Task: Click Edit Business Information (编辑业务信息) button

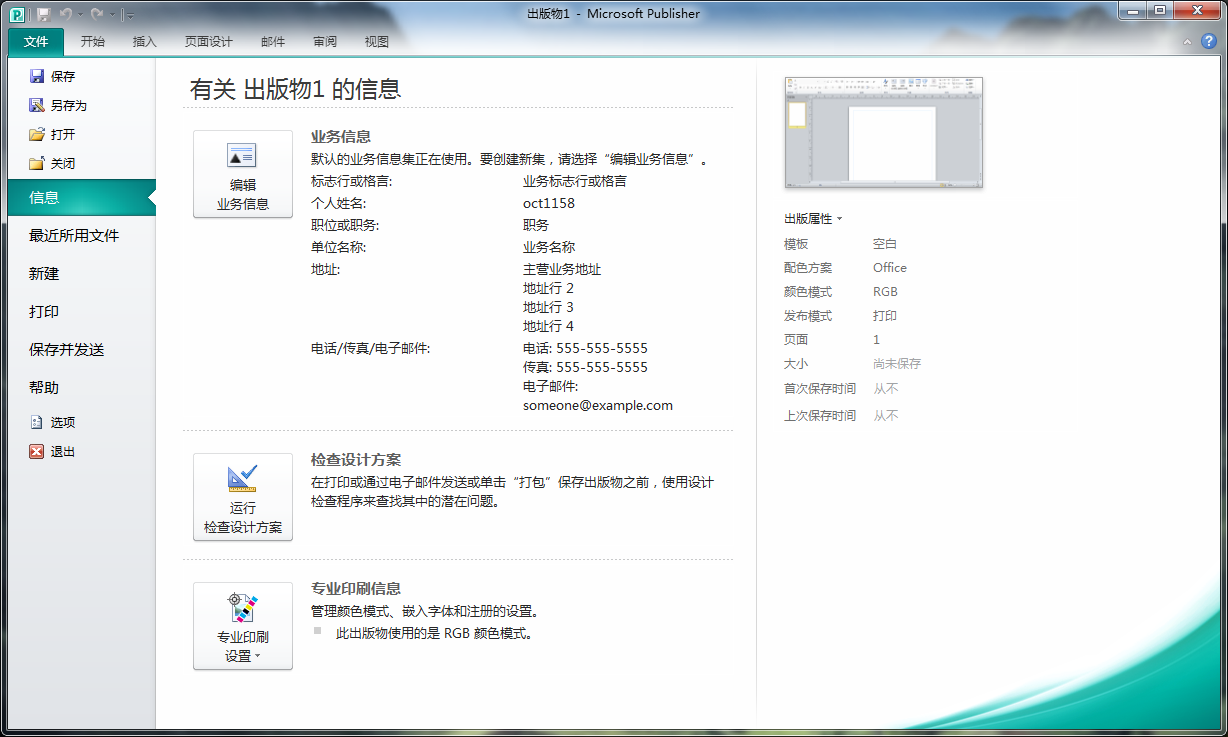Action: pos(243,174)
